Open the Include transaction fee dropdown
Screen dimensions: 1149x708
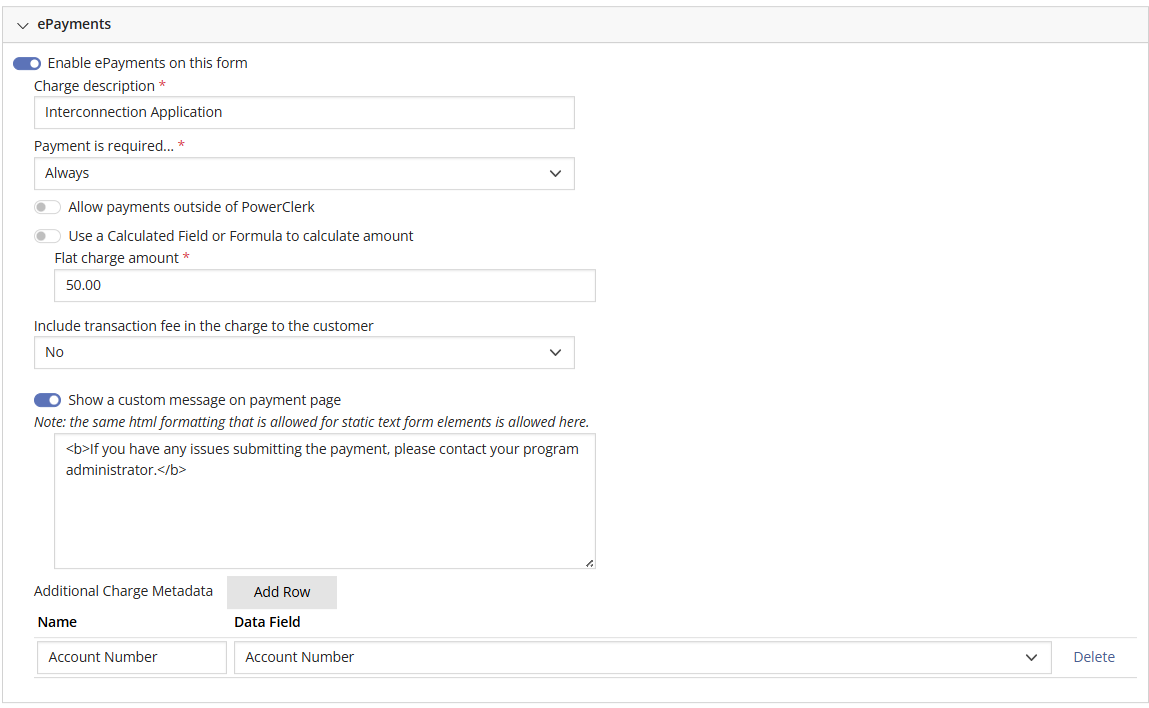point(304,352)
